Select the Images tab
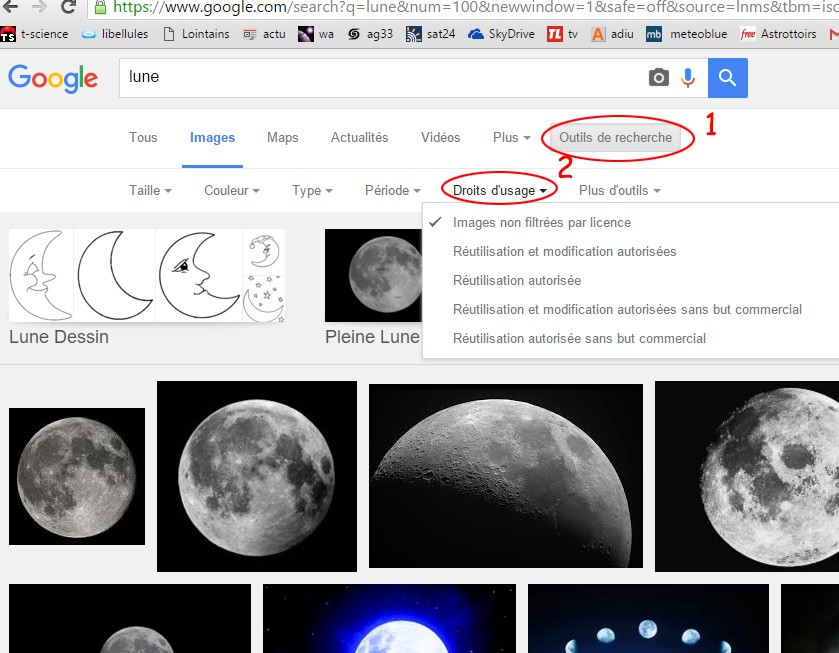 pyautogui.click(x=212, y=138)
